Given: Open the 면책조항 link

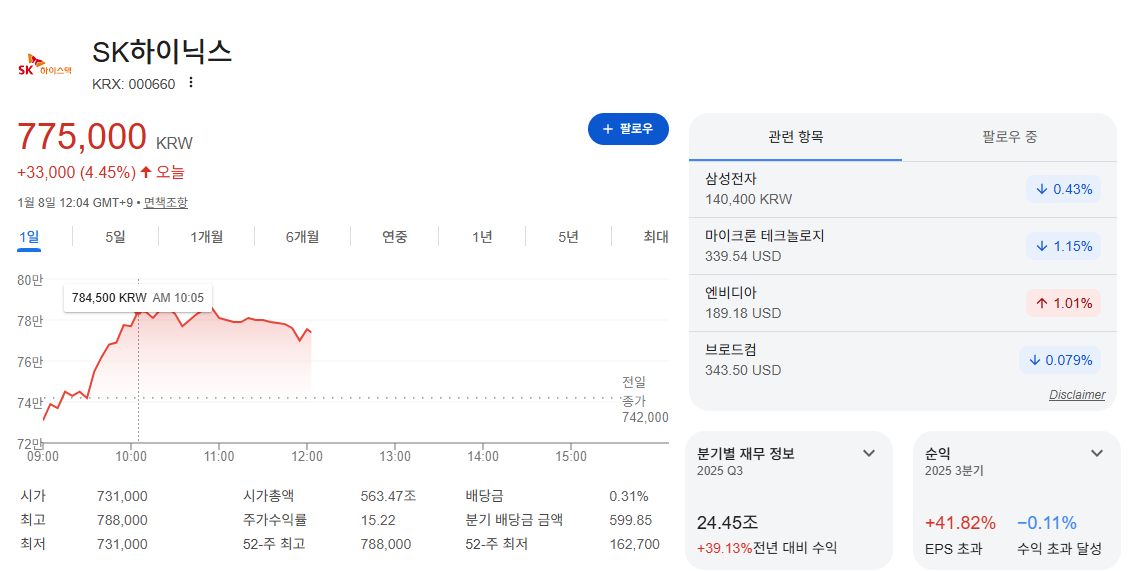Looking at the screenshot, I should tap(165, 203).
